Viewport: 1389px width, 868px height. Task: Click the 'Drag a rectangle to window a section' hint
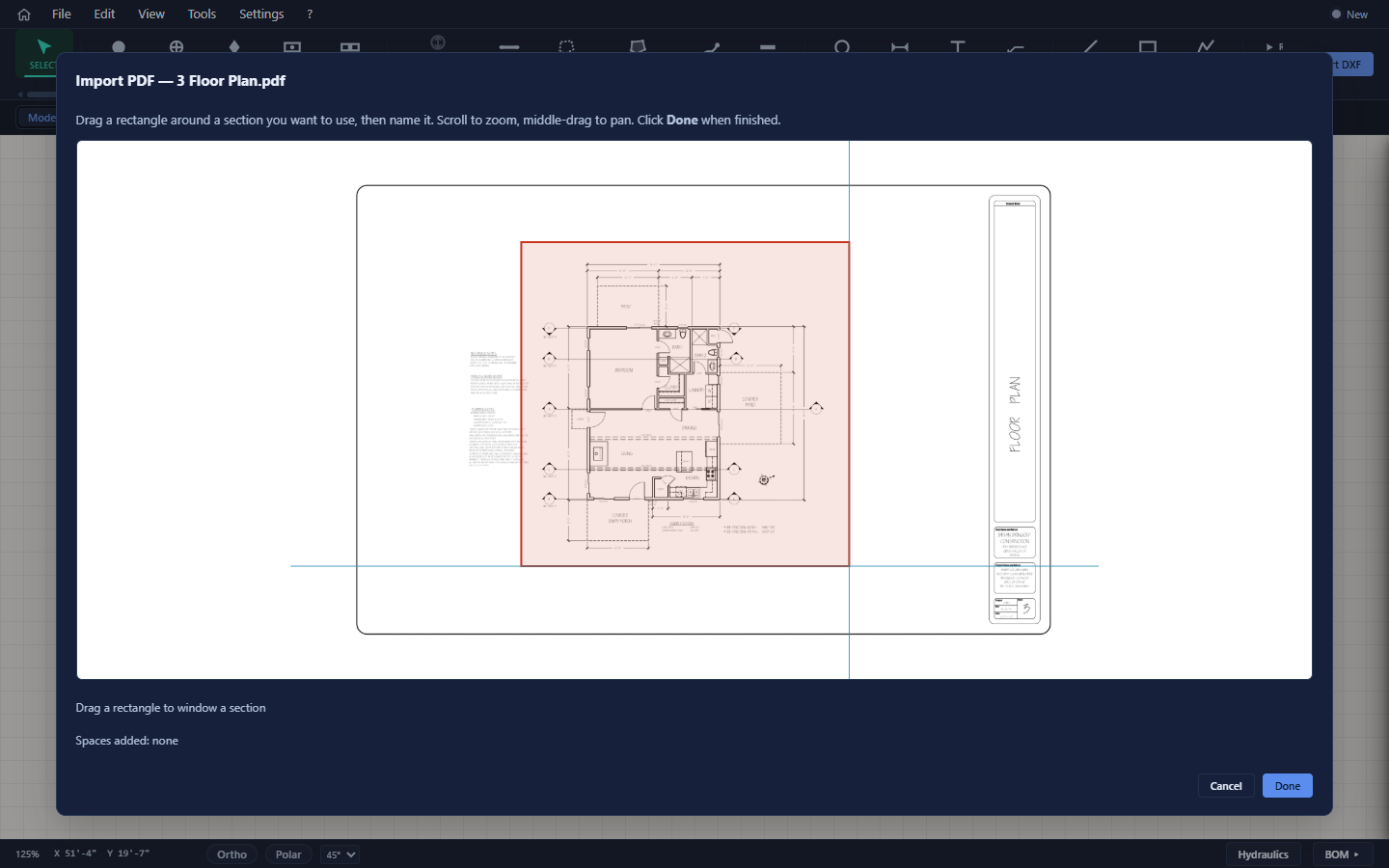(x=171, y=708)
